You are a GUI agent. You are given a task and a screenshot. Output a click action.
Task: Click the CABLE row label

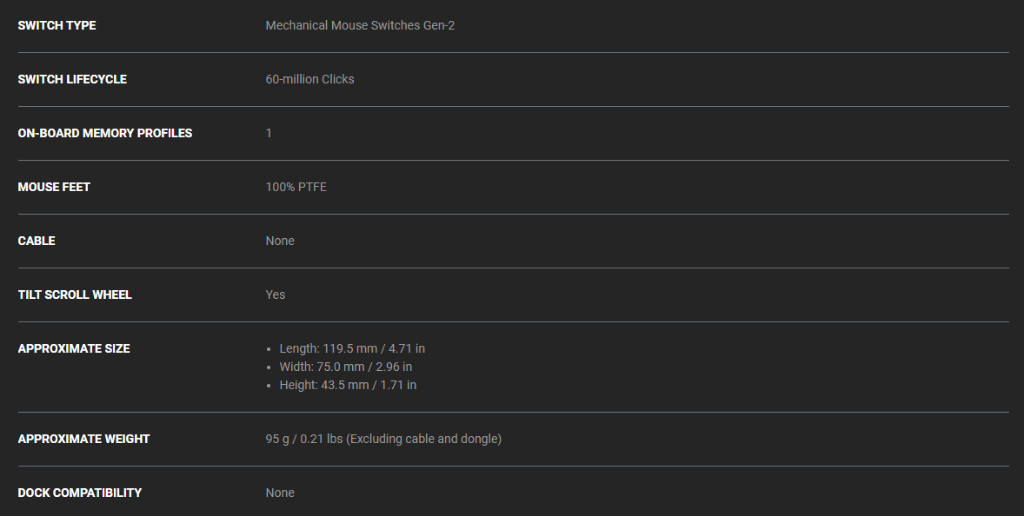[x=37, y=241]
